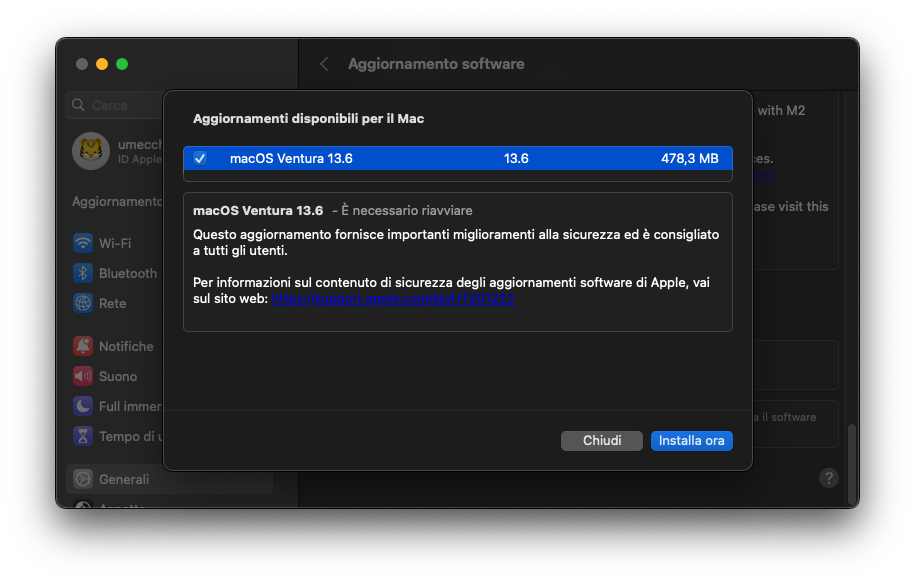The image size is (915, 582).
Task: Open the Notifiche bell icon
Action: pyautogui.click(x=83, y=346)
